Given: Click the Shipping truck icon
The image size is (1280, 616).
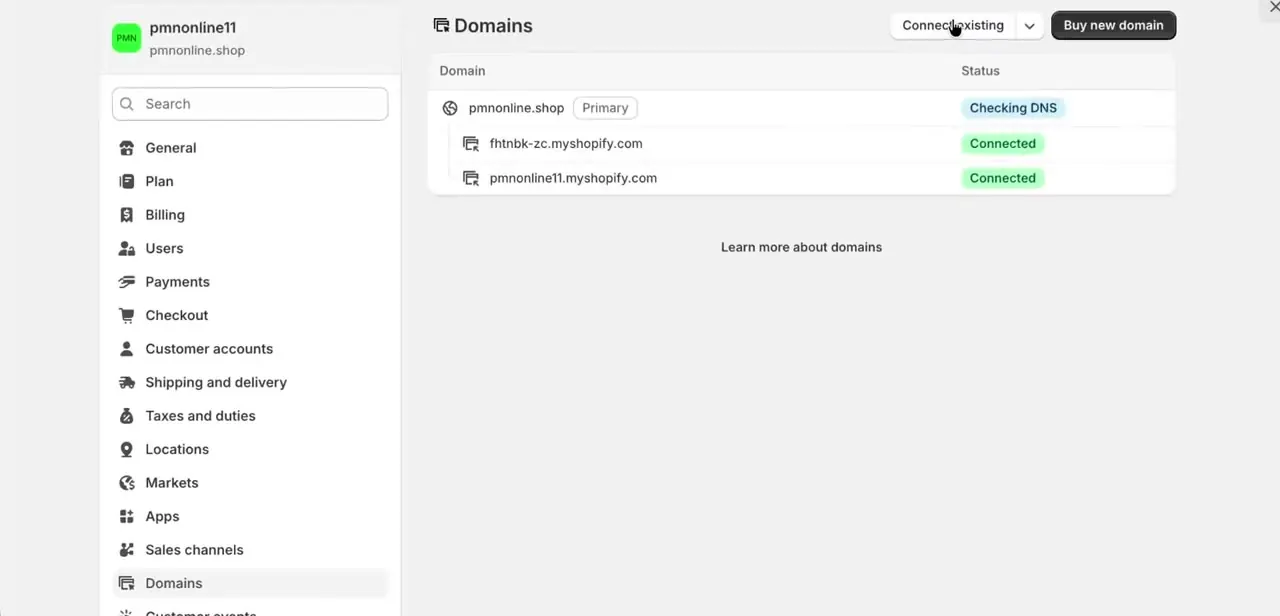Looking at the screenshot, I should [x=127, y=382].
